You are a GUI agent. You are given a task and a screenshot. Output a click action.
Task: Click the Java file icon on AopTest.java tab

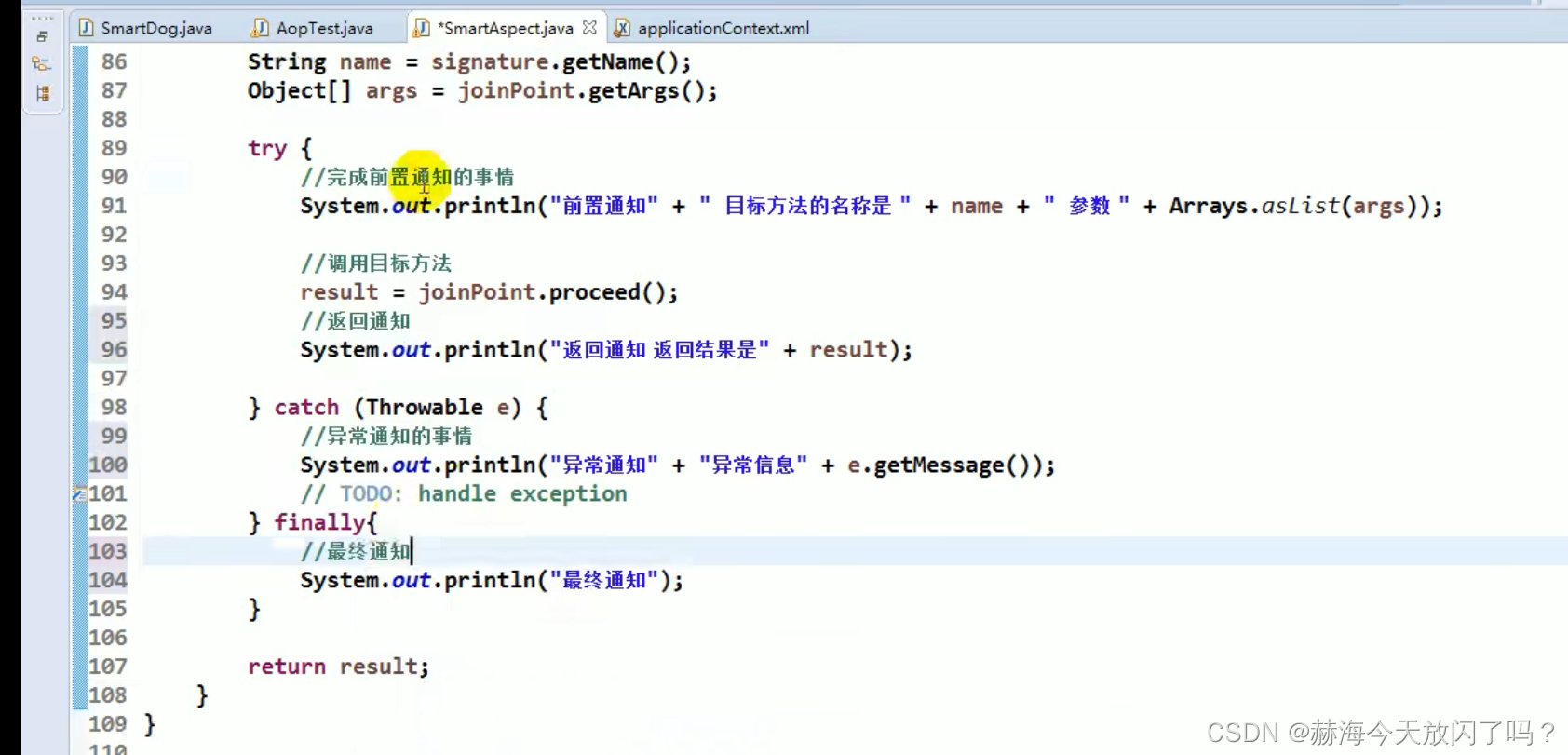pyautogui.click(x=261, y=28)
